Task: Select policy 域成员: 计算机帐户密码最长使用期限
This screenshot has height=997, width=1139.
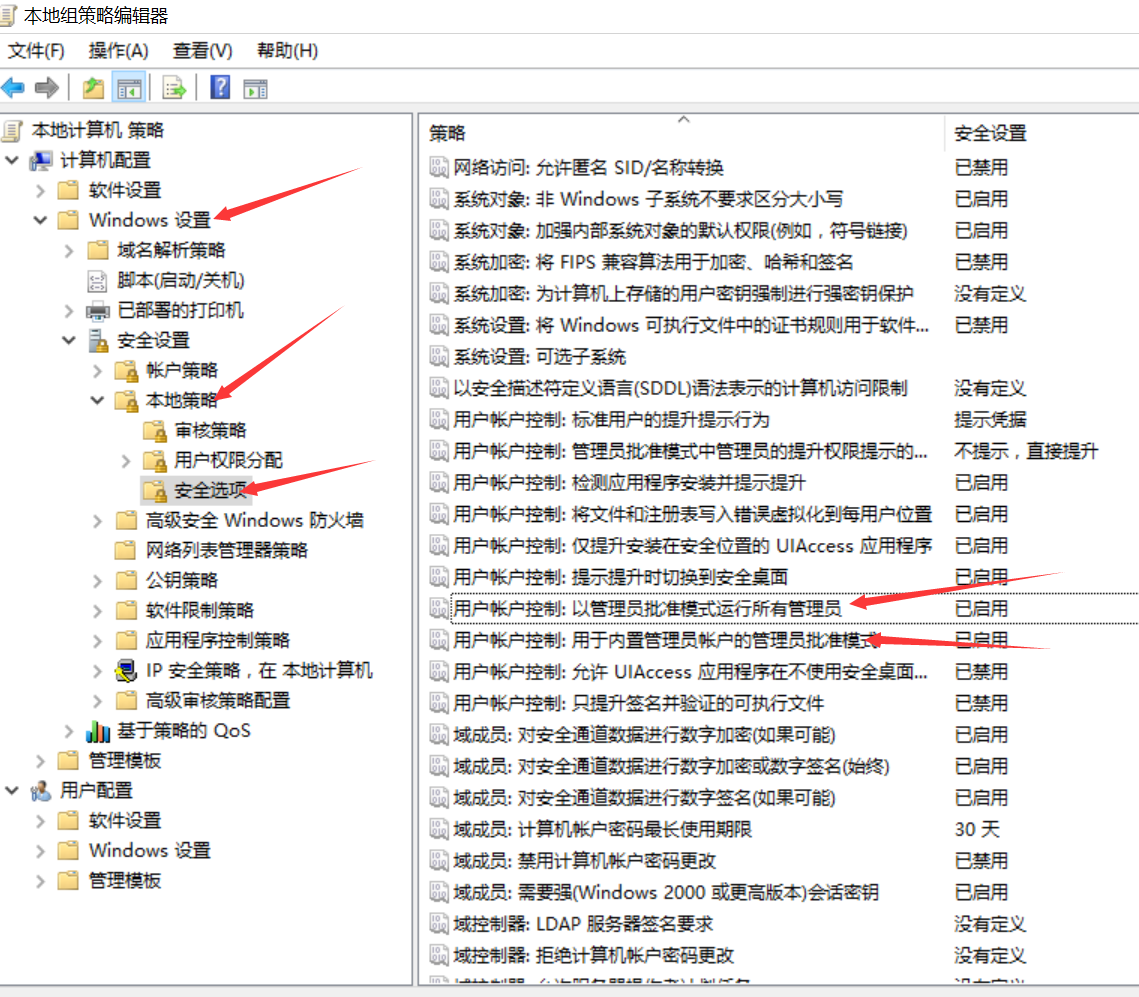Action: pos(602,829)
